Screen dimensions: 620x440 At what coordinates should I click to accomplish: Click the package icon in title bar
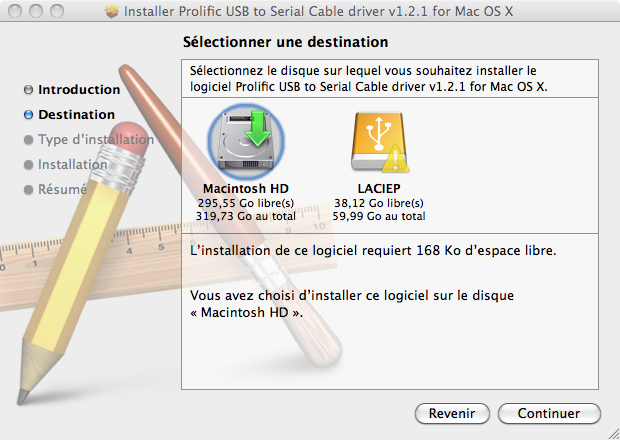[112, 11]
